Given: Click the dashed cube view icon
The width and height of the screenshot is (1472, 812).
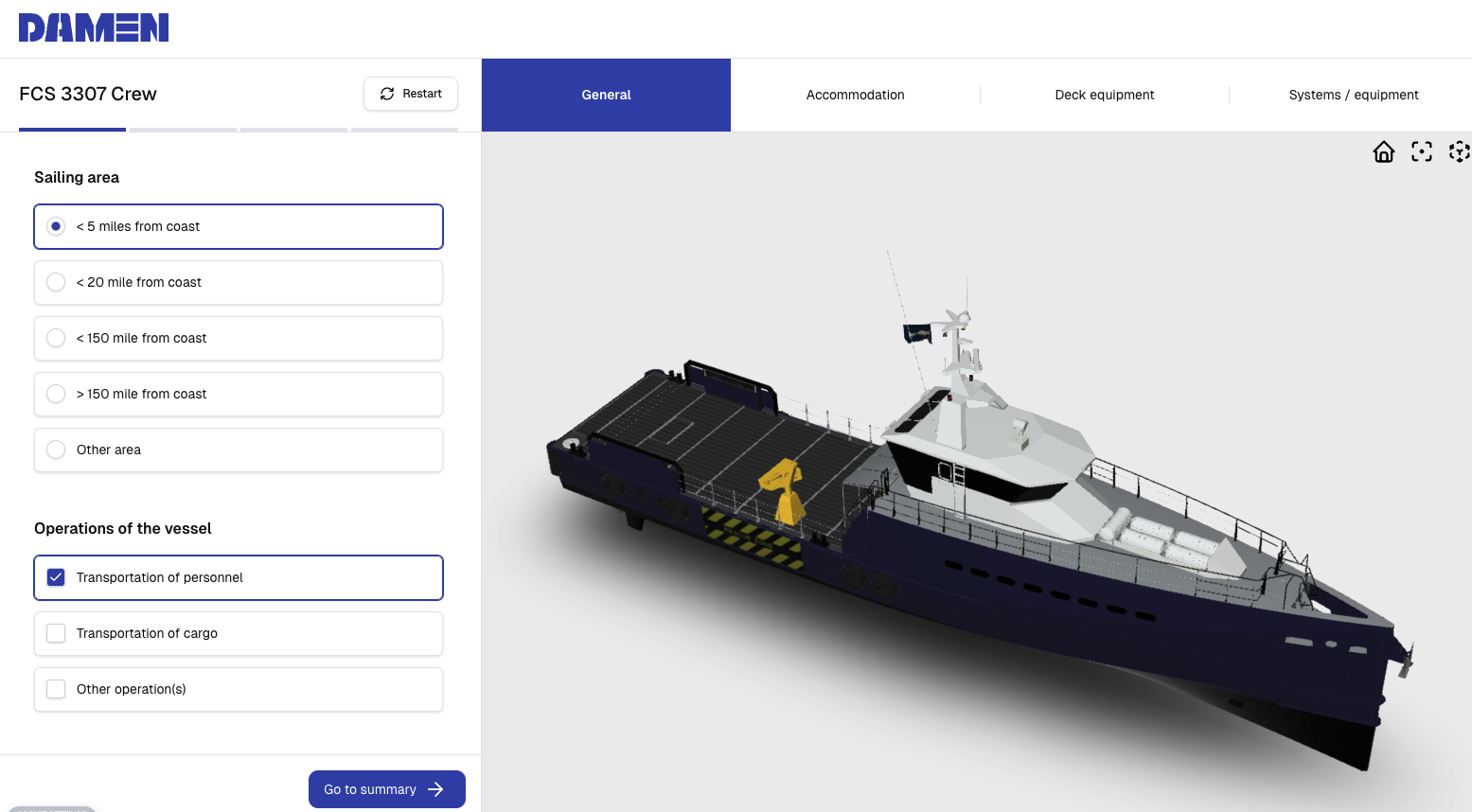Looking at the screenshot, I should (1460, 151).
